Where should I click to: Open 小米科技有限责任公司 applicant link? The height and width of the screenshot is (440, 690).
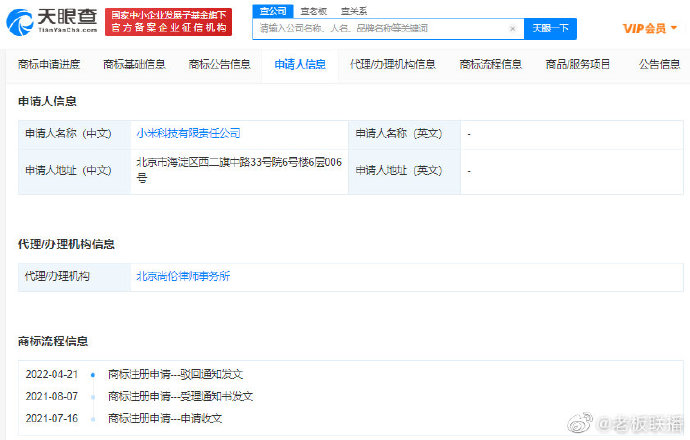(x=188, y=133)
